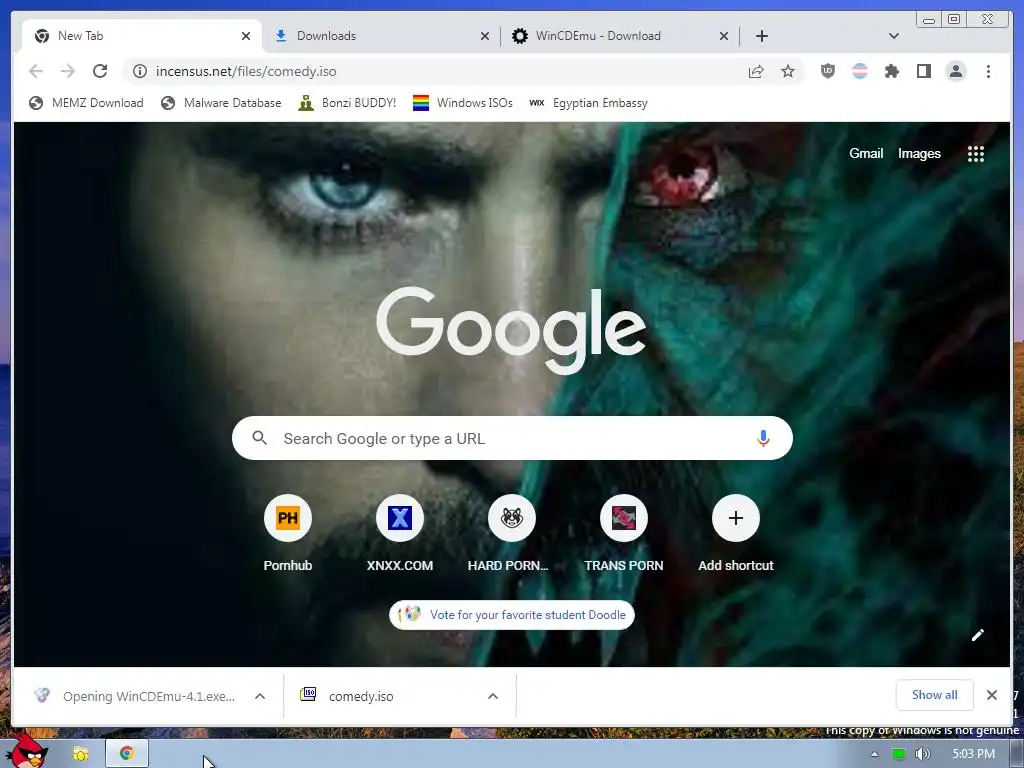Switch to the New Tab tab
The image size is (1024, 768).
141,36
